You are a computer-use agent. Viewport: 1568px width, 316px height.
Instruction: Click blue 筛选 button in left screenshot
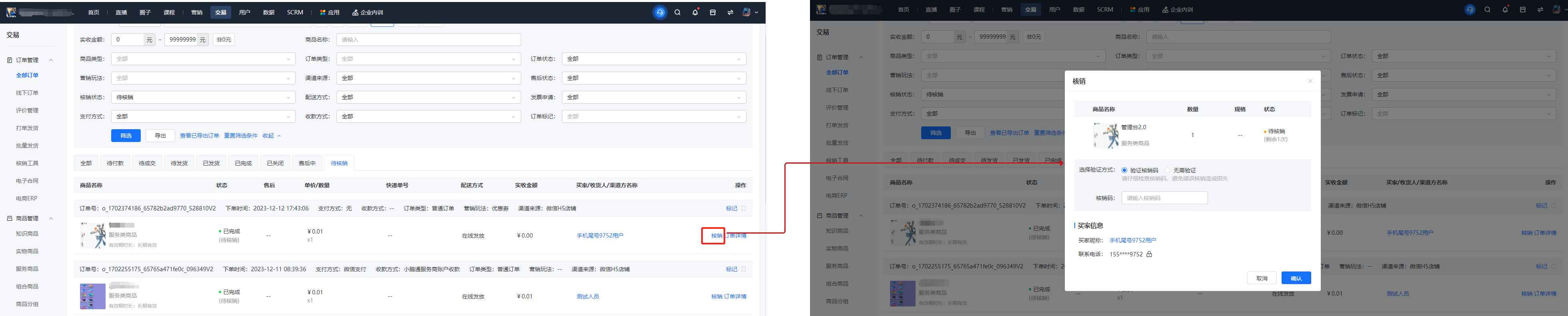tap(126, 136)
